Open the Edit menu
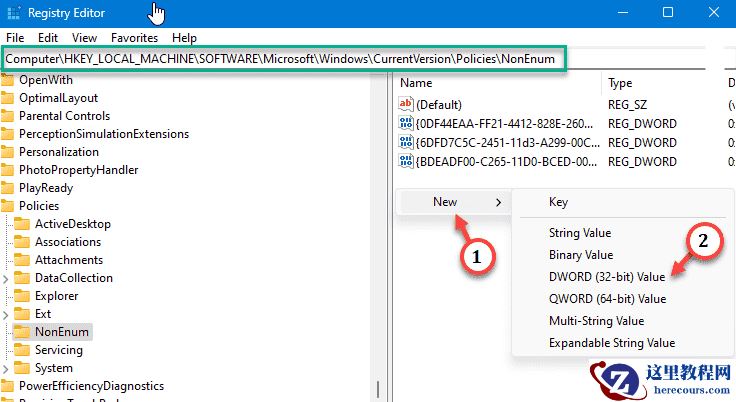Image resolution: width=736 pixels, height=402 pixels. (48, 38)
